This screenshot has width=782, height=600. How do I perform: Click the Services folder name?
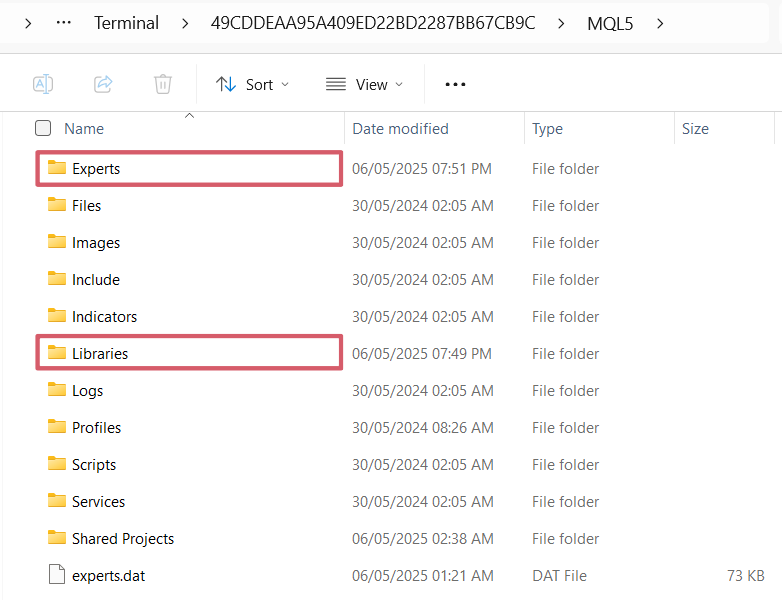(x=98, y=502)
